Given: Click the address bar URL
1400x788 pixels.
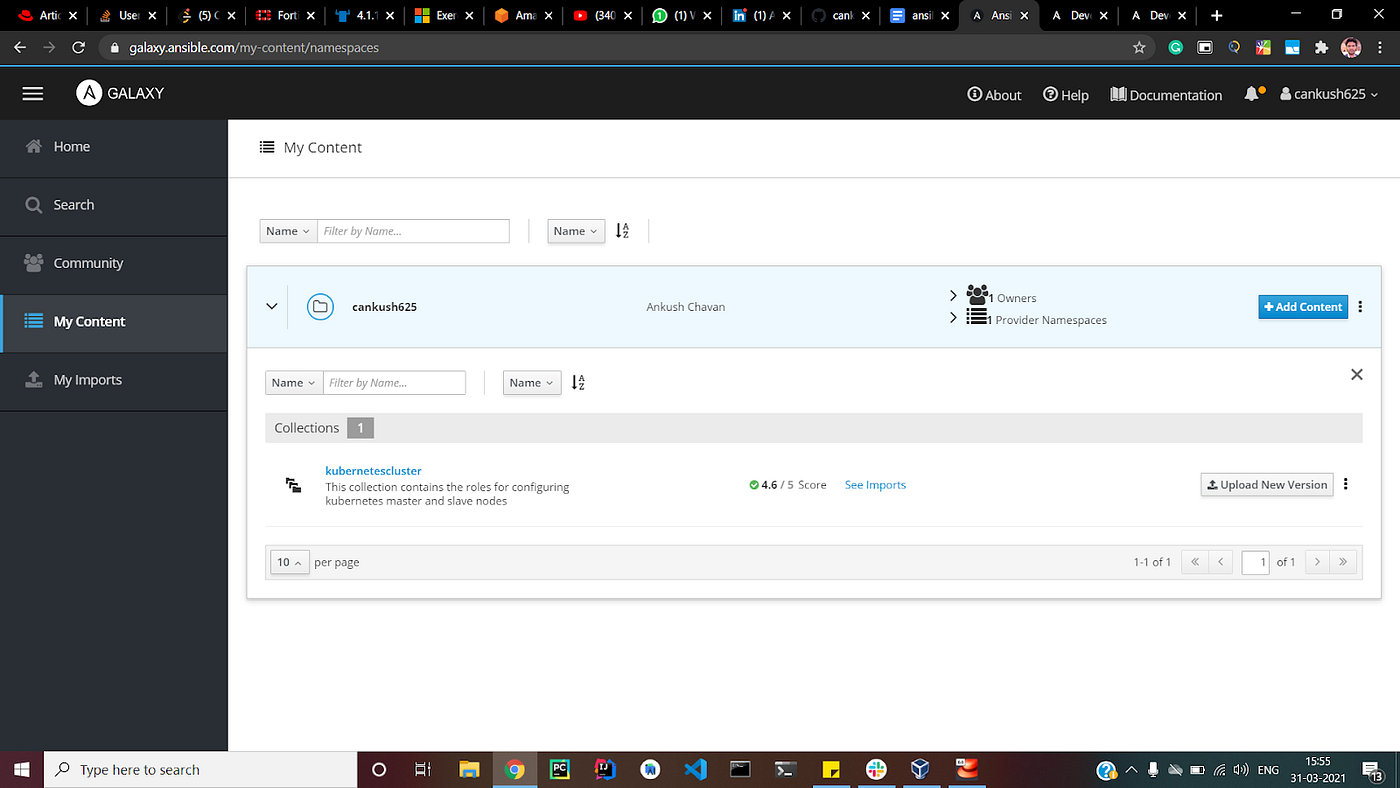Looking at the screenshot, I should (x=254, y=47).
